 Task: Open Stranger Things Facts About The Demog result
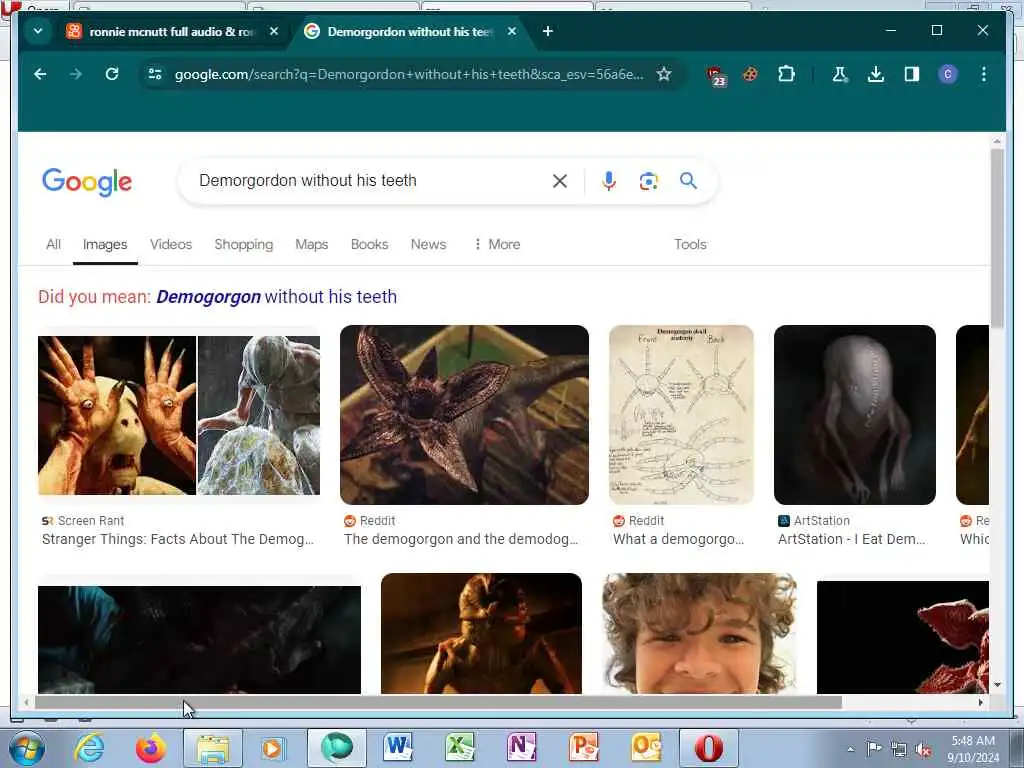click(178, 539)
